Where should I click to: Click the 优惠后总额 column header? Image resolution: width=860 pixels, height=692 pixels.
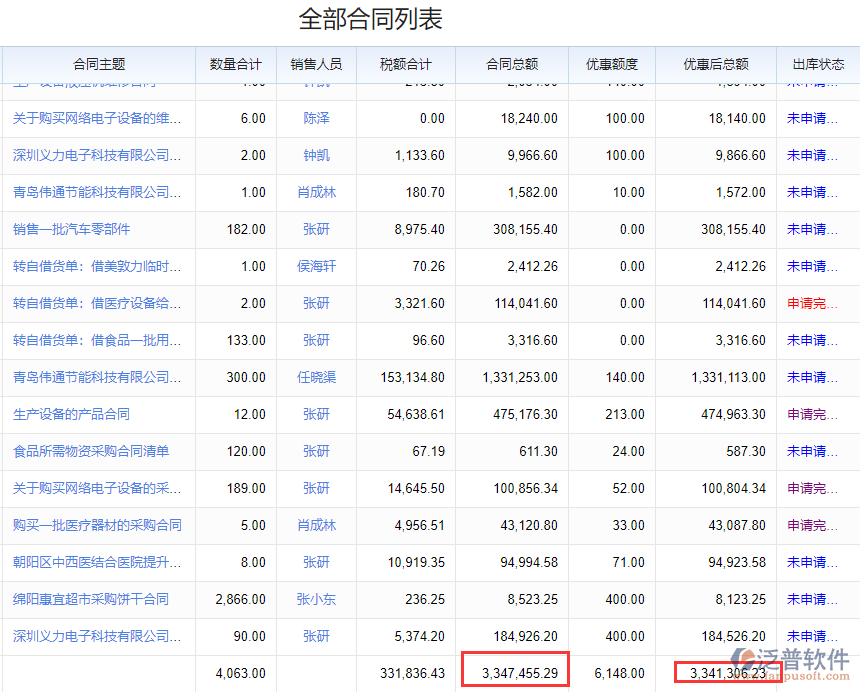pyautogui.click(x=716, y=64)
